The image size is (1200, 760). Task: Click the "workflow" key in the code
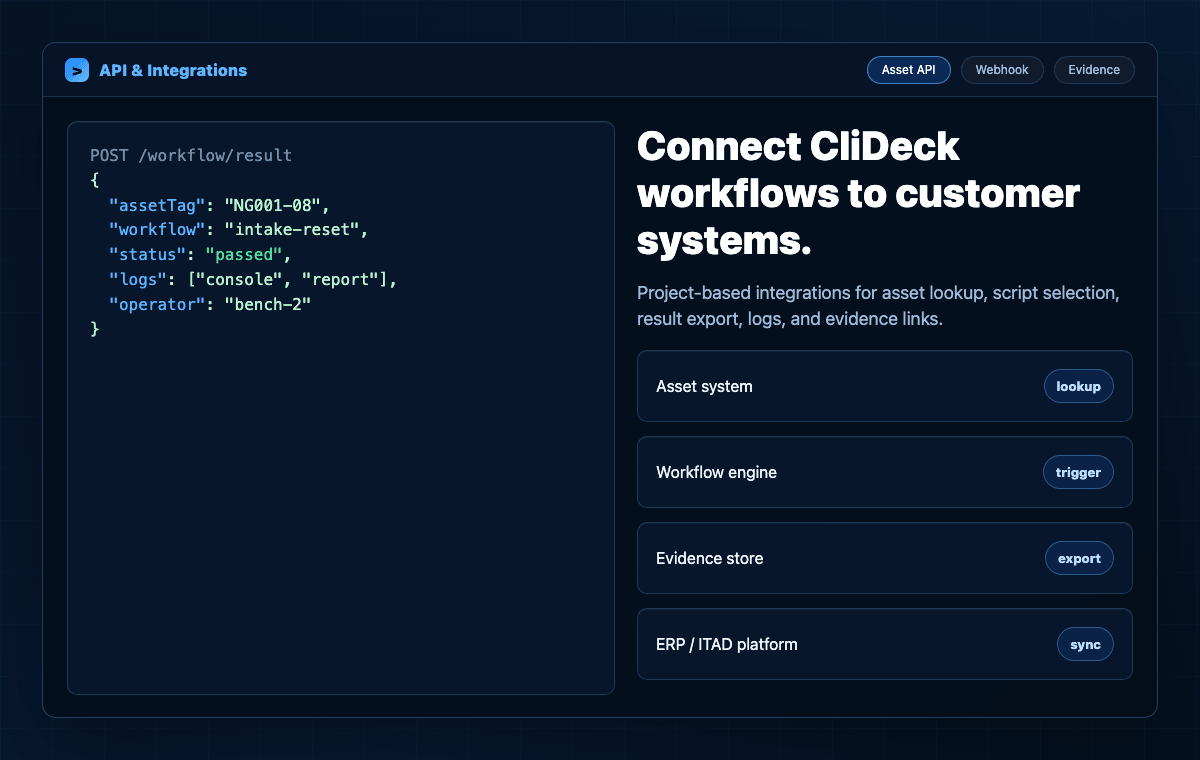157,230
